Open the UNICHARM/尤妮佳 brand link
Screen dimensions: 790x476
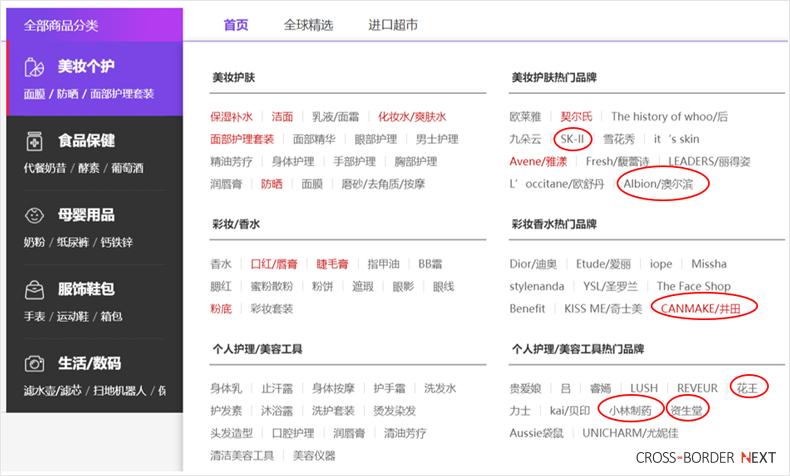point(630,433)
